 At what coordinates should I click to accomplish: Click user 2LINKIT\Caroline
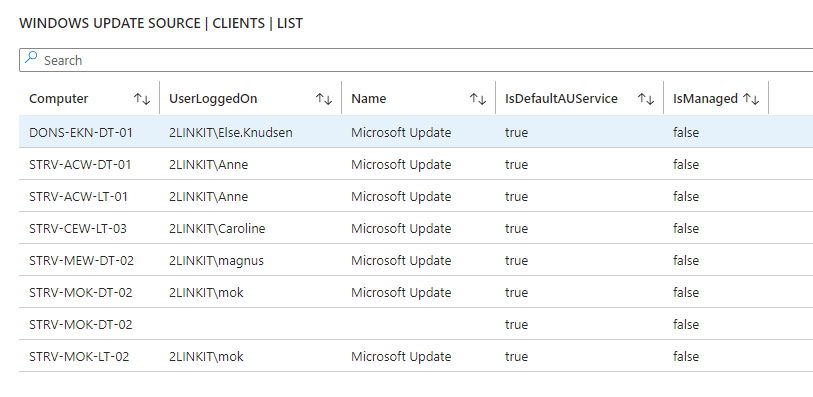tap(217, 229)
